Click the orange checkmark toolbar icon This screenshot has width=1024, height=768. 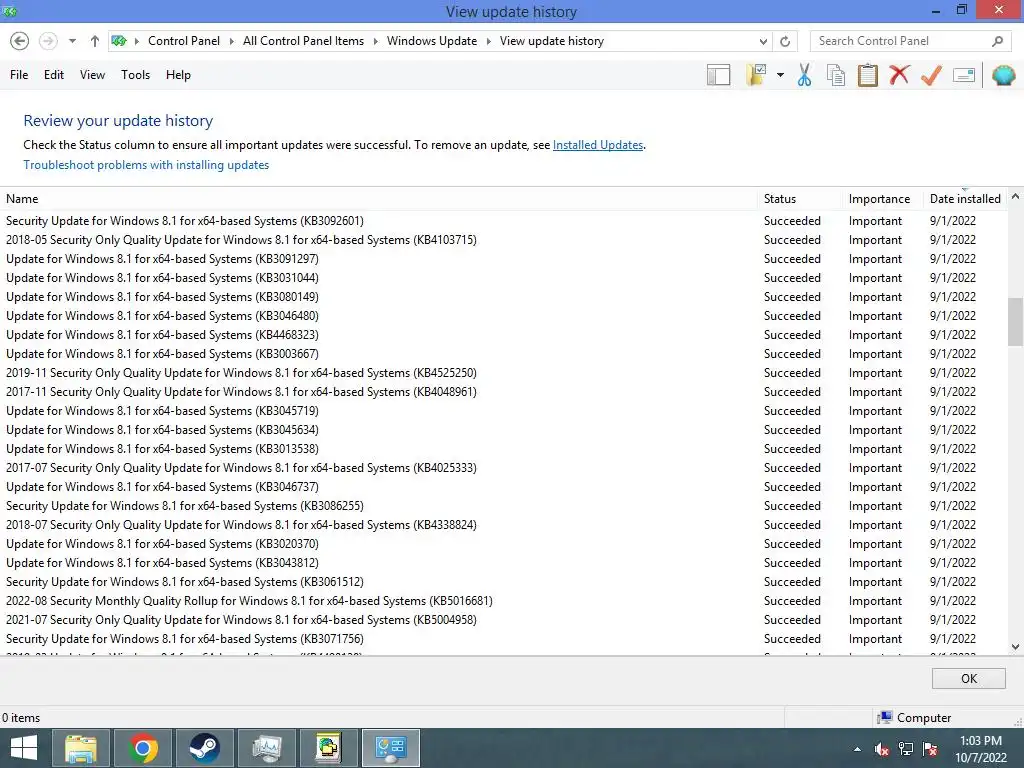(x=931, y=75)
